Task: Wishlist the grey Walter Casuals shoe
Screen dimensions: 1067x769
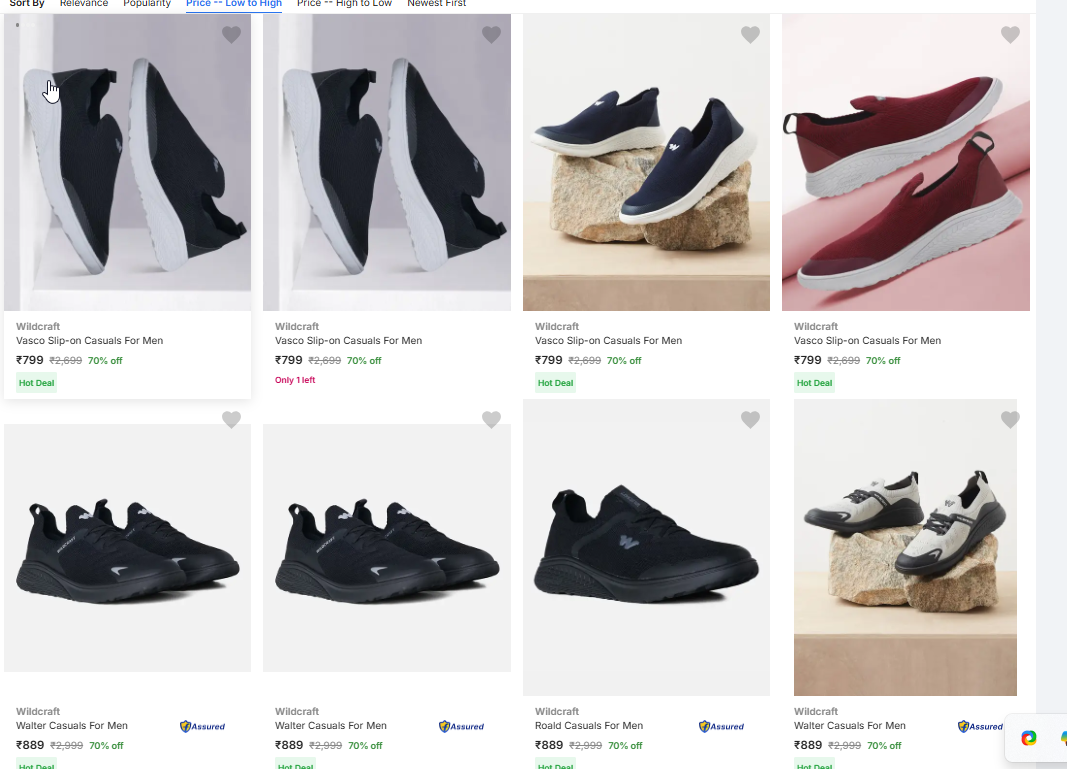Action: click(x=1010, y=420)
